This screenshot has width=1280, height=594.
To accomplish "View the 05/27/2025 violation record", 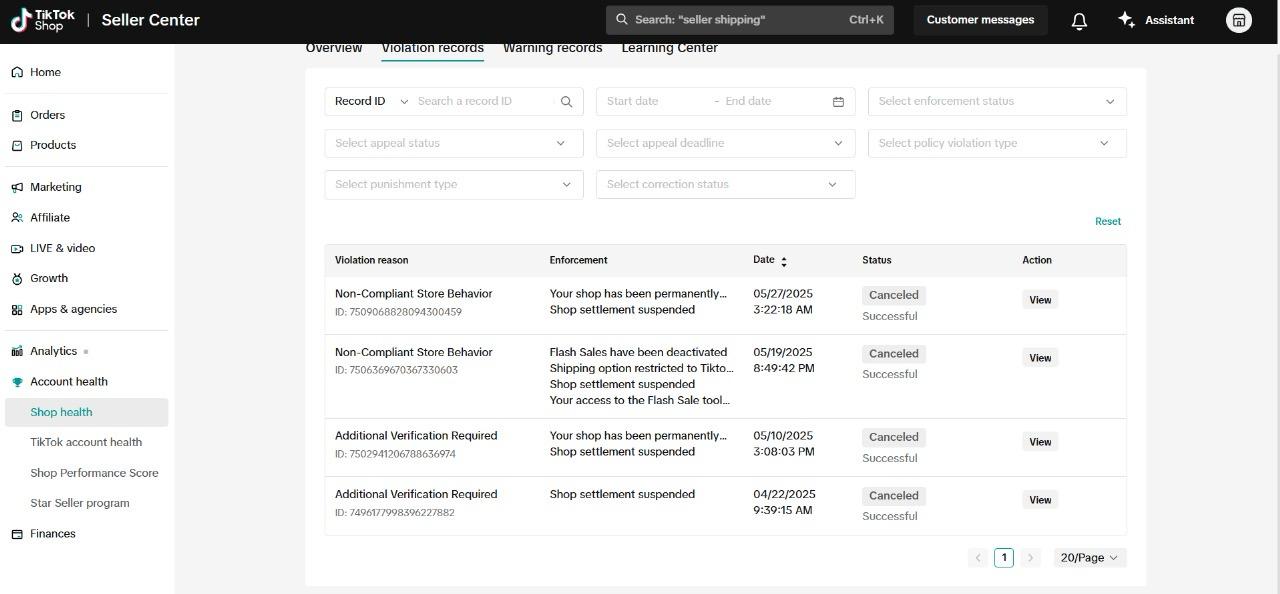I will pyautogui.click(x=1040, y=300).
